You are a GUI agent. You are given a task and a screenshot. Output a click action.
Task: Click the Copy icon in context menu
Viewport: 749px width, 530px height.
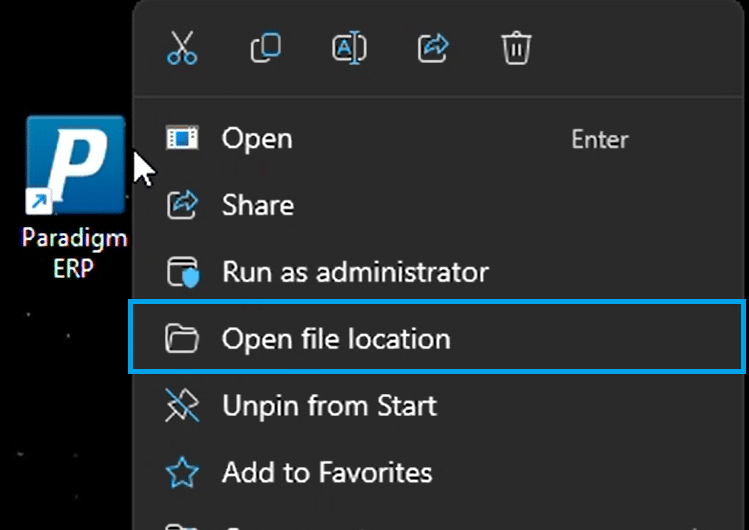coord(266,48)
